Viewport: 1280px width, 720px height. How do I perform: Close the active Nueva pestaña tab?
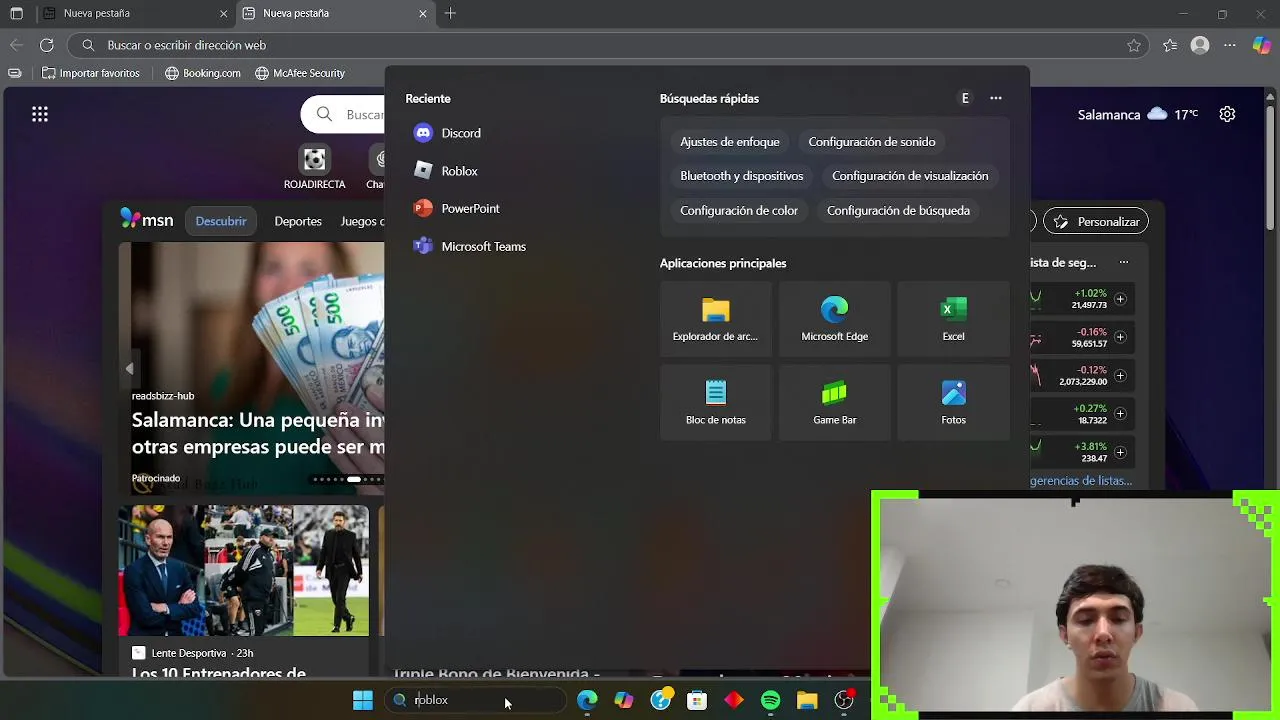click(x=422, y=14)
